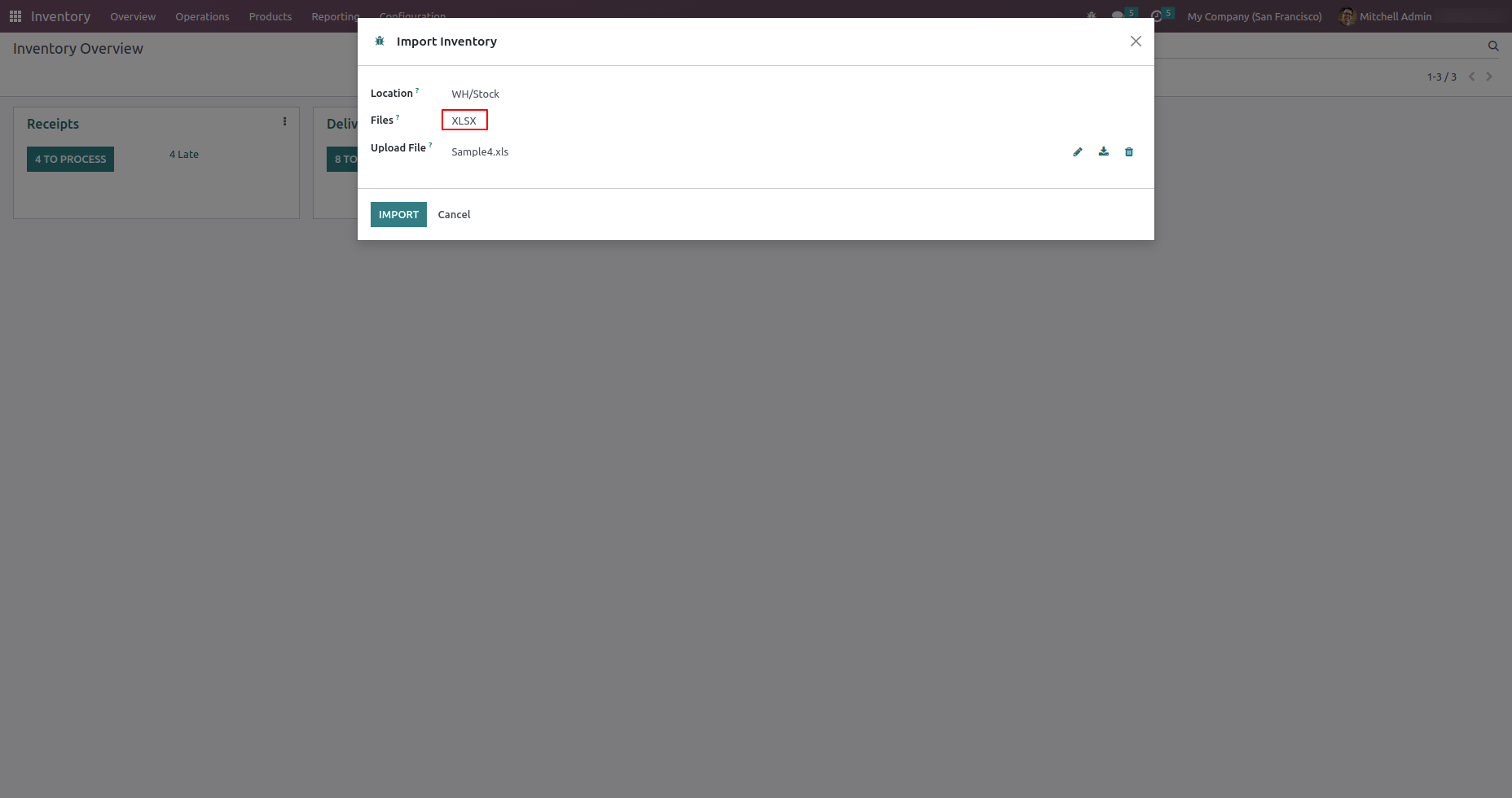The image size is (1512, 798).
Task: Close the Import Inventory dialog
Action: point(1136,42)
